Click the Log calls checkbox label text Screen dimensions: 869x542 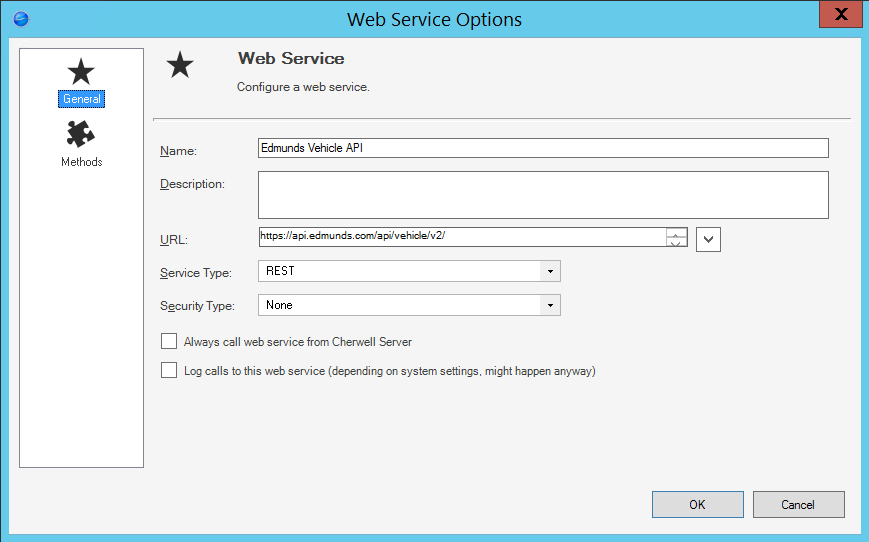[x=390, y=371]
